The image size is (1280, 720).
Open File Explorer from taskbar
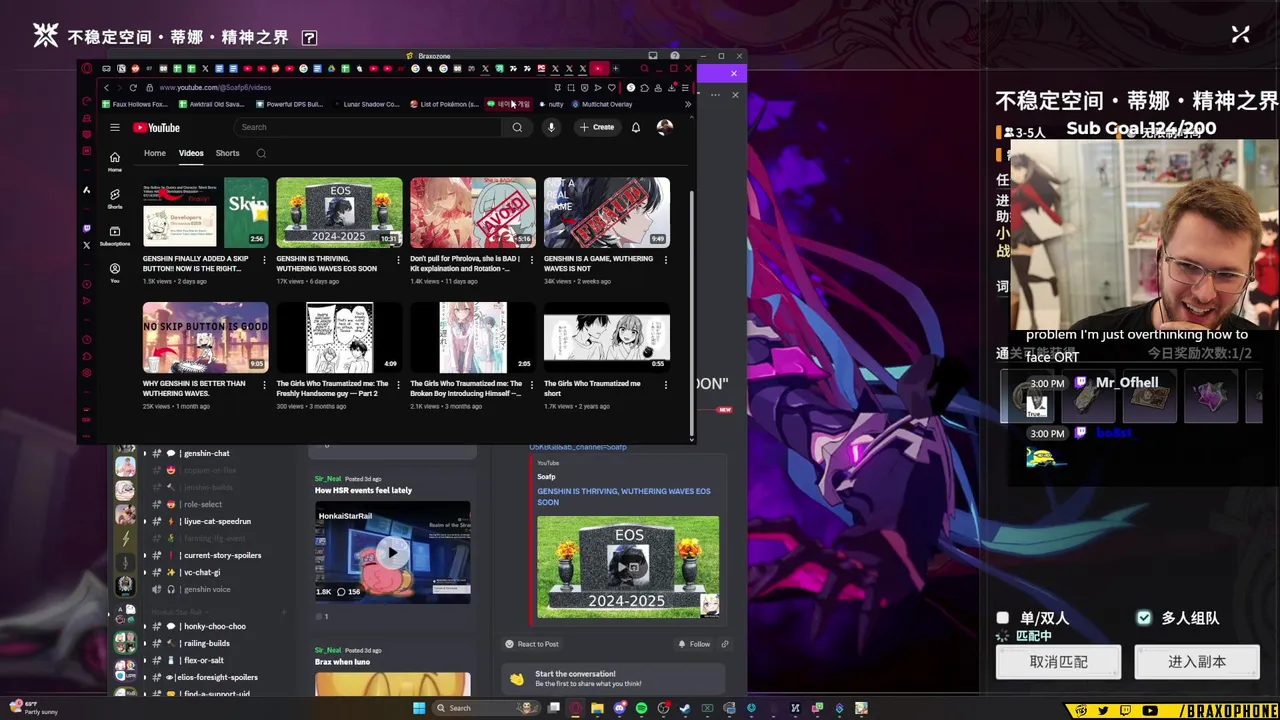[597, 708]
